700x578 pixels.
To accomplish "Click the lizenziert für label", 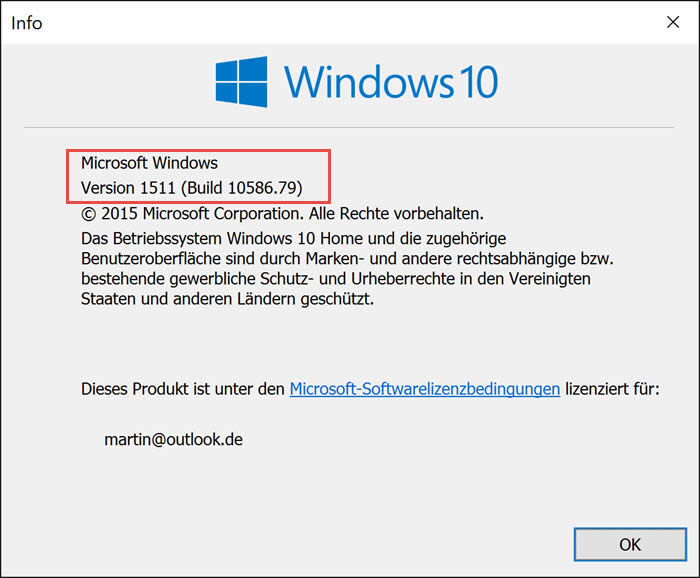I will [x=612, y=389].
